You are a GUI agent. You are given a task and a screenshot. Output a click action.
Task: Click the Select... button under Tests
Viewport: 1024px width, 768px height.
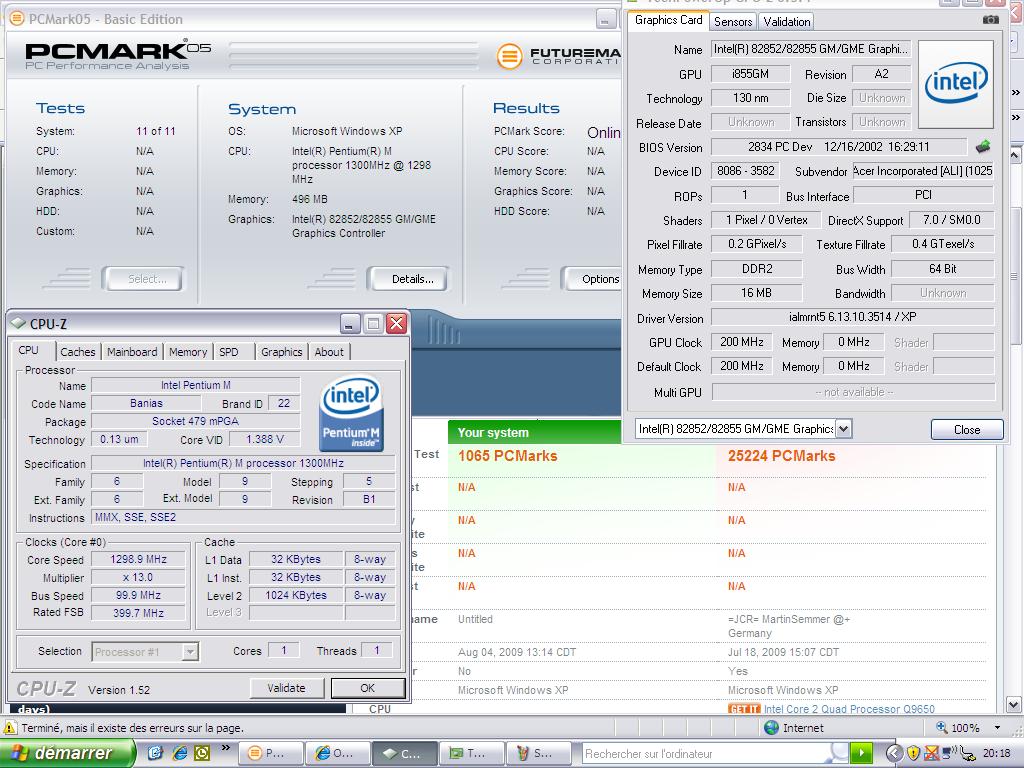(146, 279)
